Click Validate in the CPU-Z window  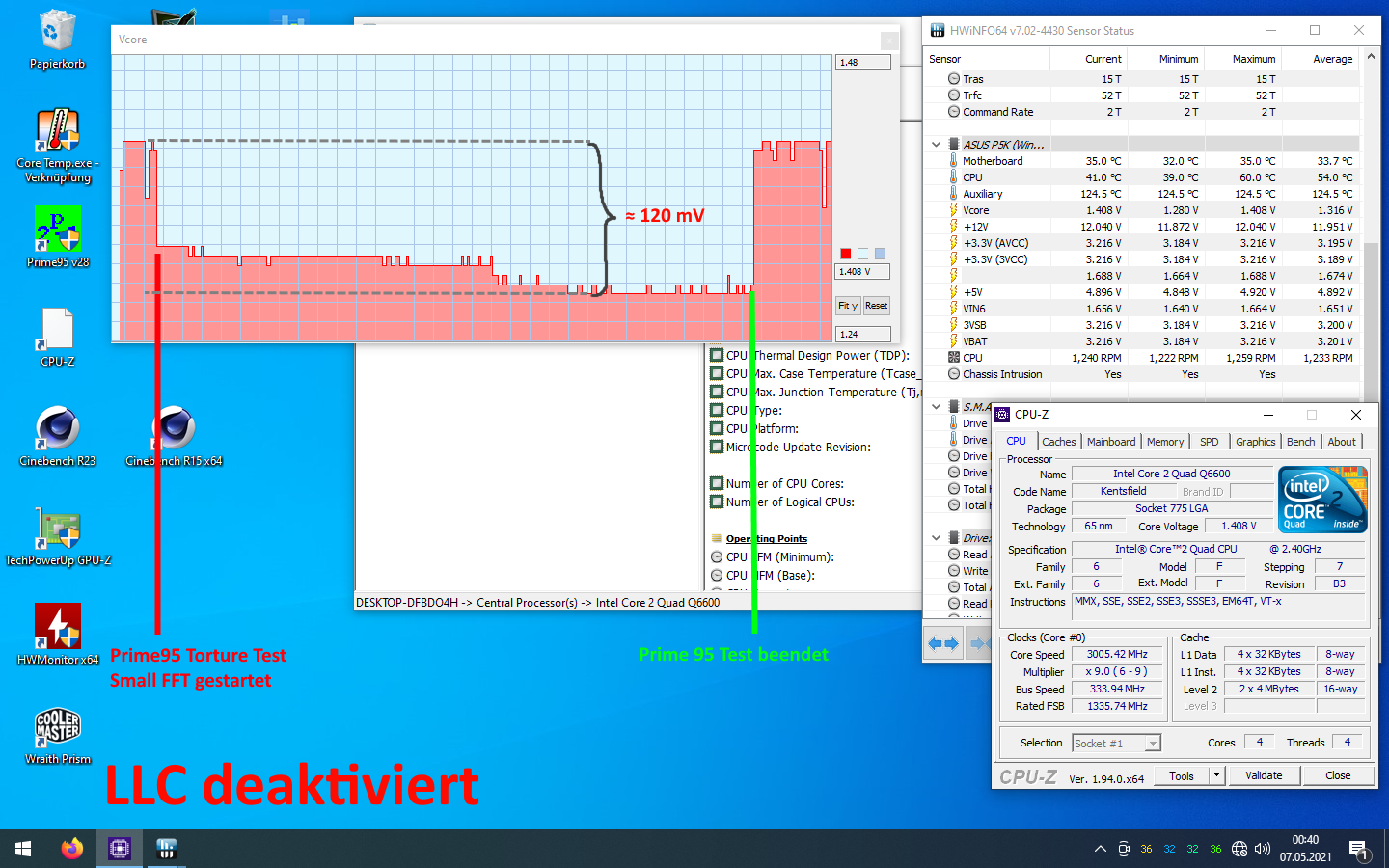pyautogui.click(x=1264, y=775)
